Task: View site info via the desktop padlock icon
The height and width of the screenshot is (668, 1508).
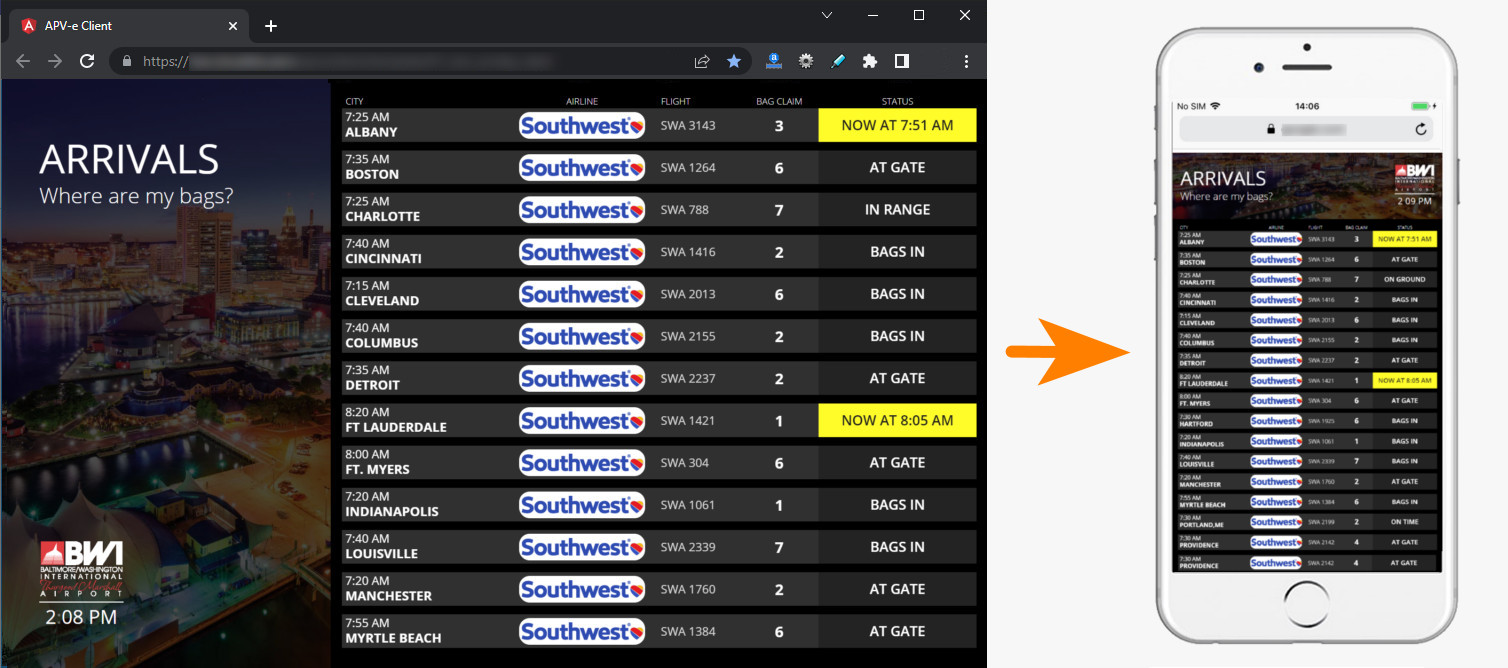Action: [x=126, y=61]
